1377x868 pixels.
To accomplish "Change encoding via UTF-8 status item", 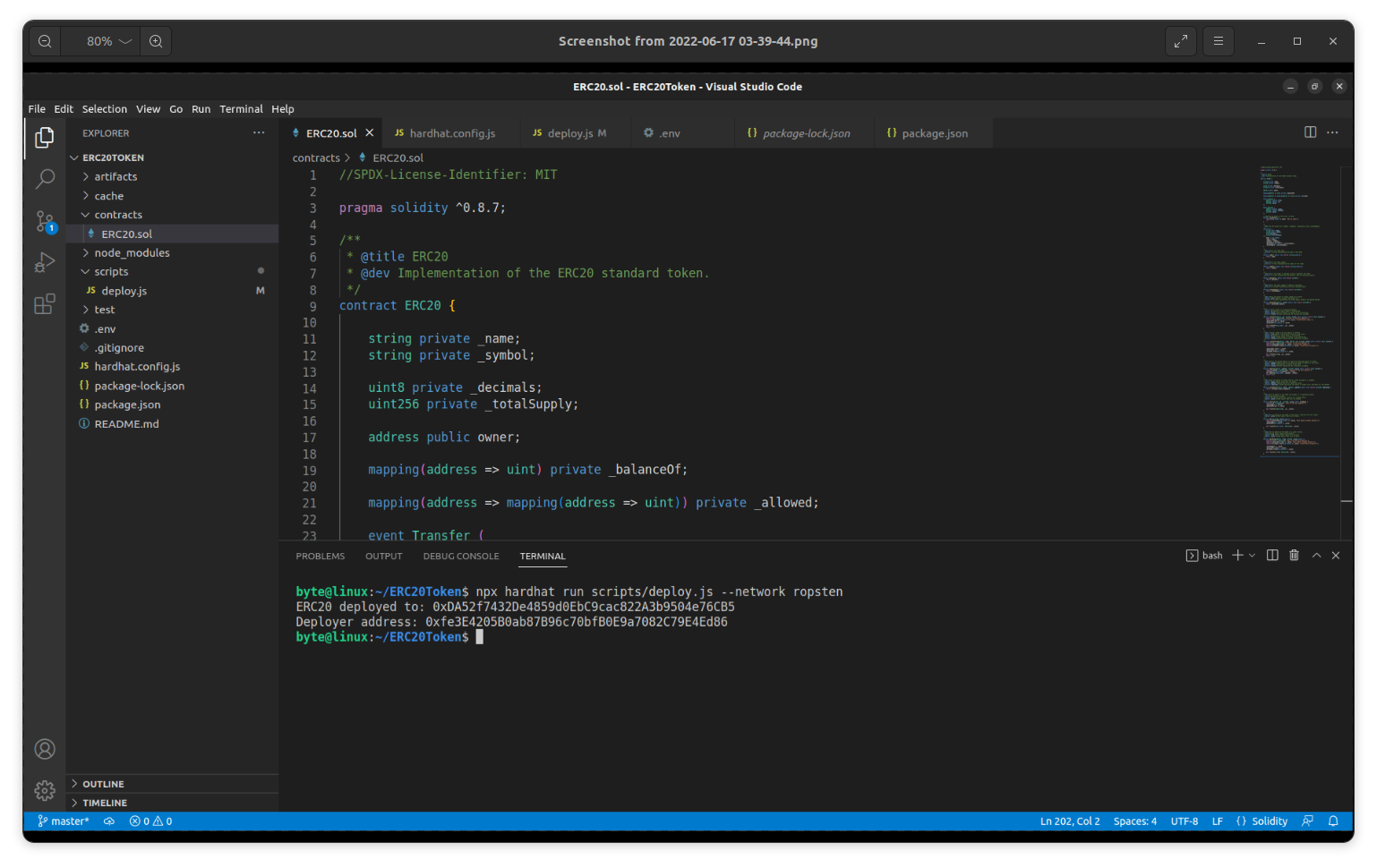I will 1185,821.
